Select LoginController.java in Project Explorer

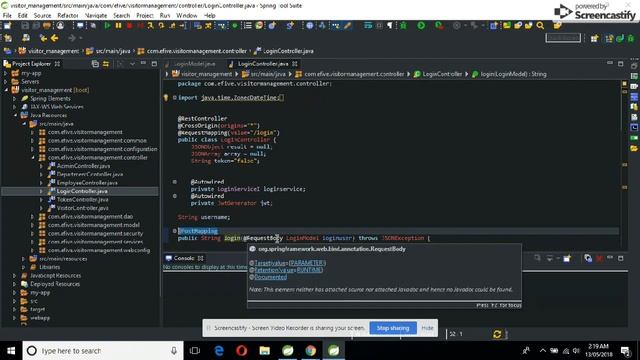pos(82,191)
